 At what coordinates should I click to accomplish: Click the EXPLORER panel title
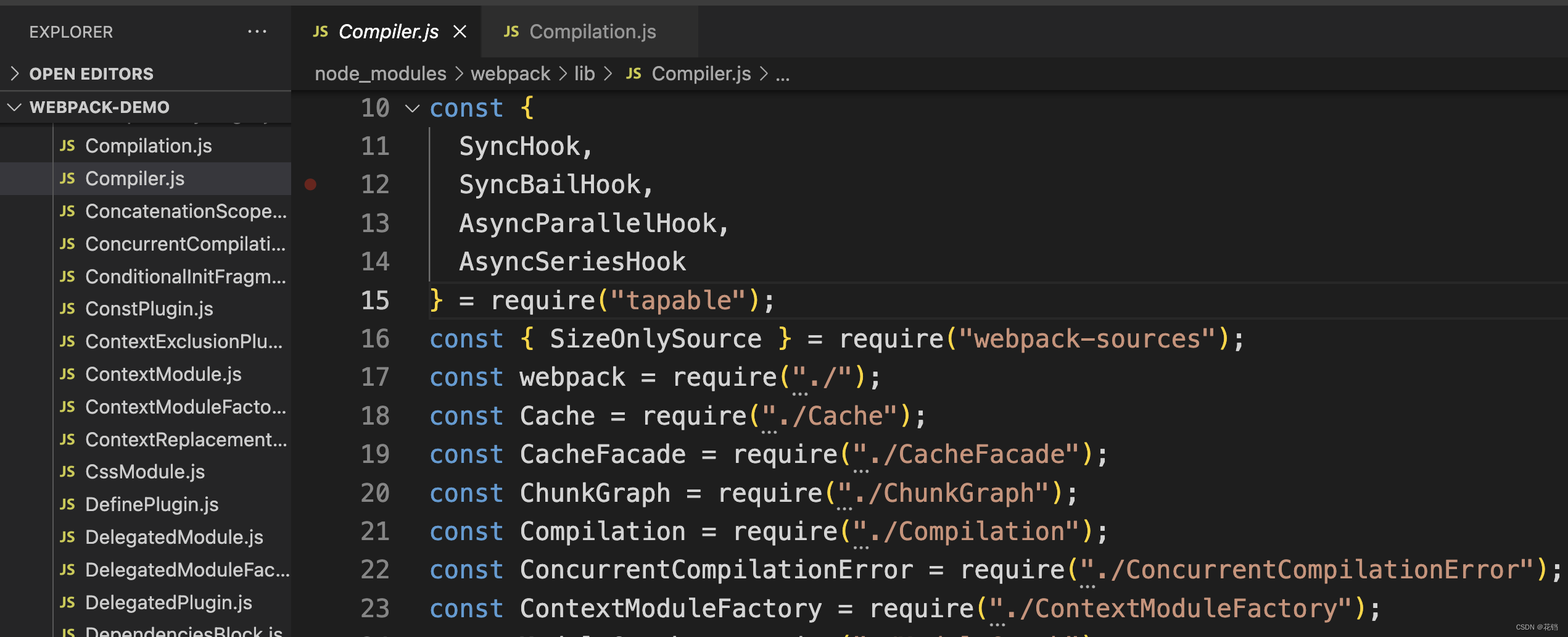point(71,31)
